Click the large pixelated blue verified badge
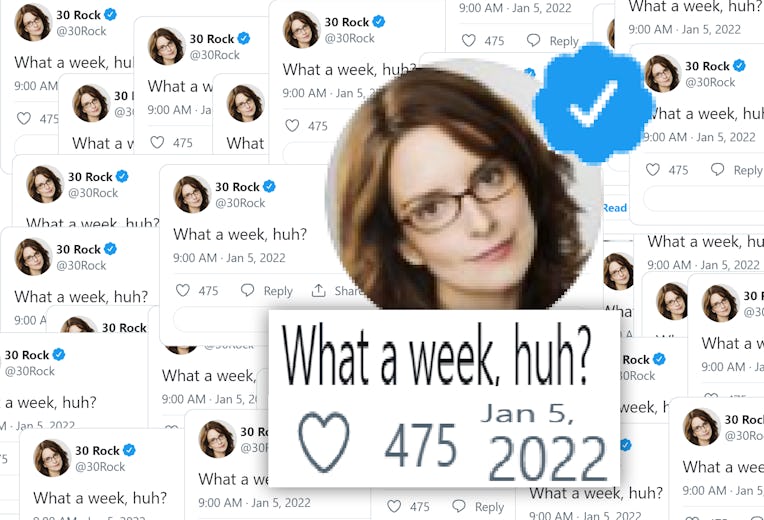 [x=593, y=102]
